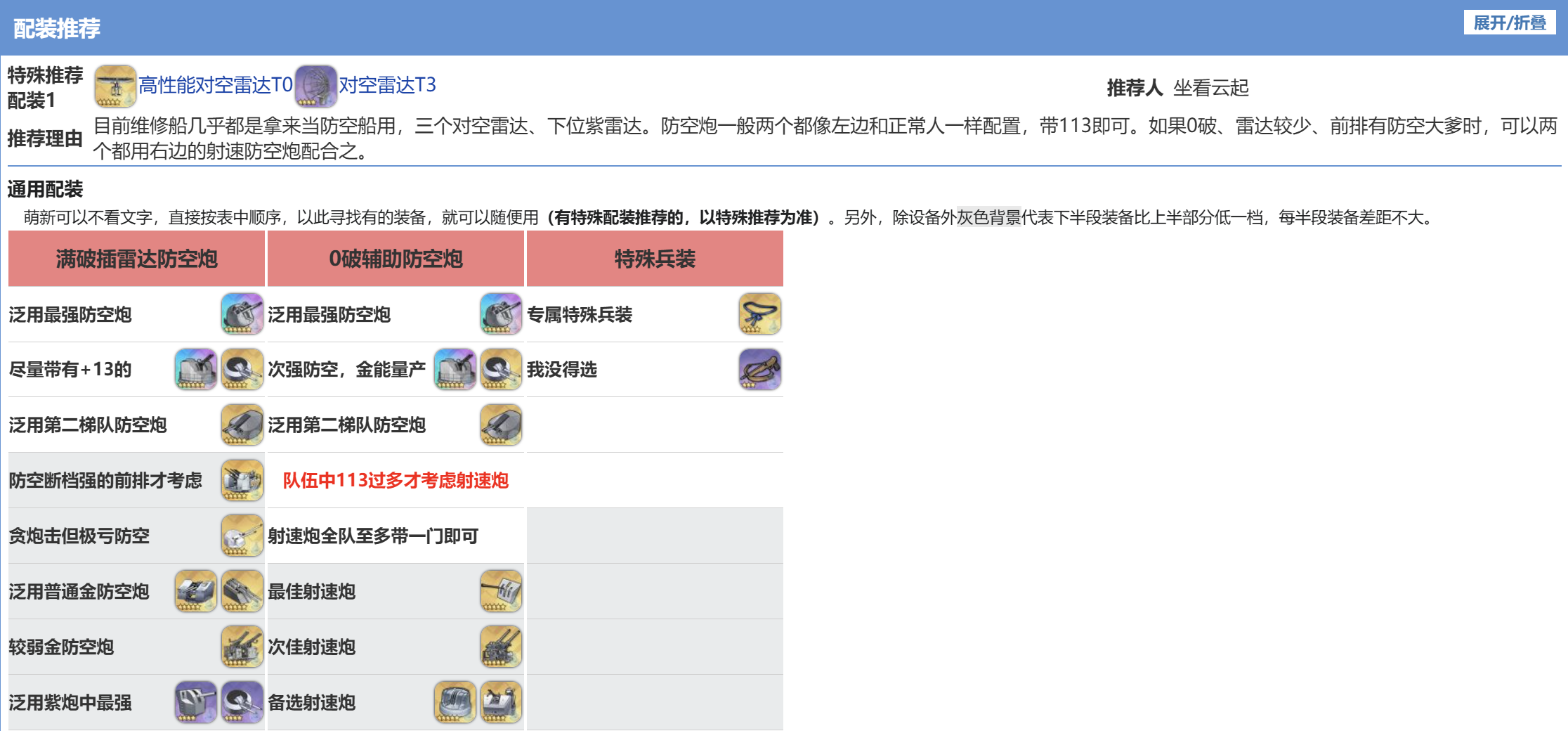1568x731 pixels.
Task: Click the left purple icon in the 泛用紫炮中最强 row
Action: (195, 702)
